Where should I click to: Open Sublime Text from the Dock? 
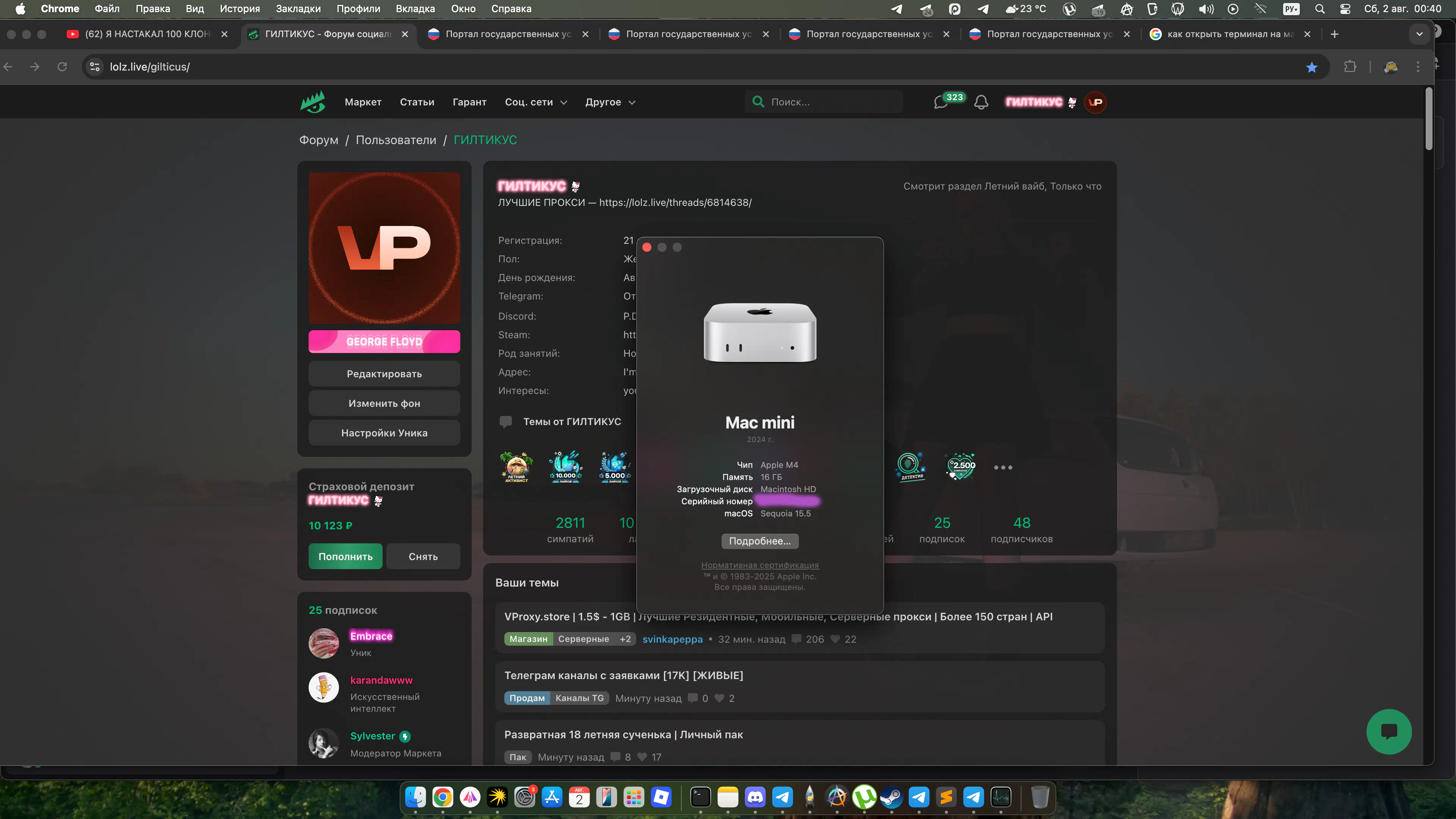coord(946,797)
